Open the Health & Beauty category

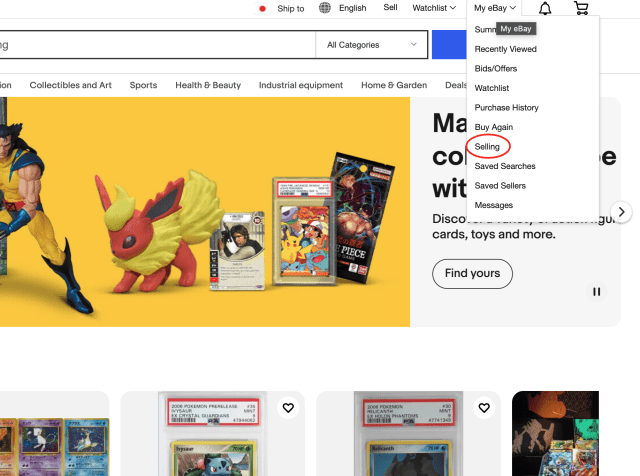pos(208,85)
